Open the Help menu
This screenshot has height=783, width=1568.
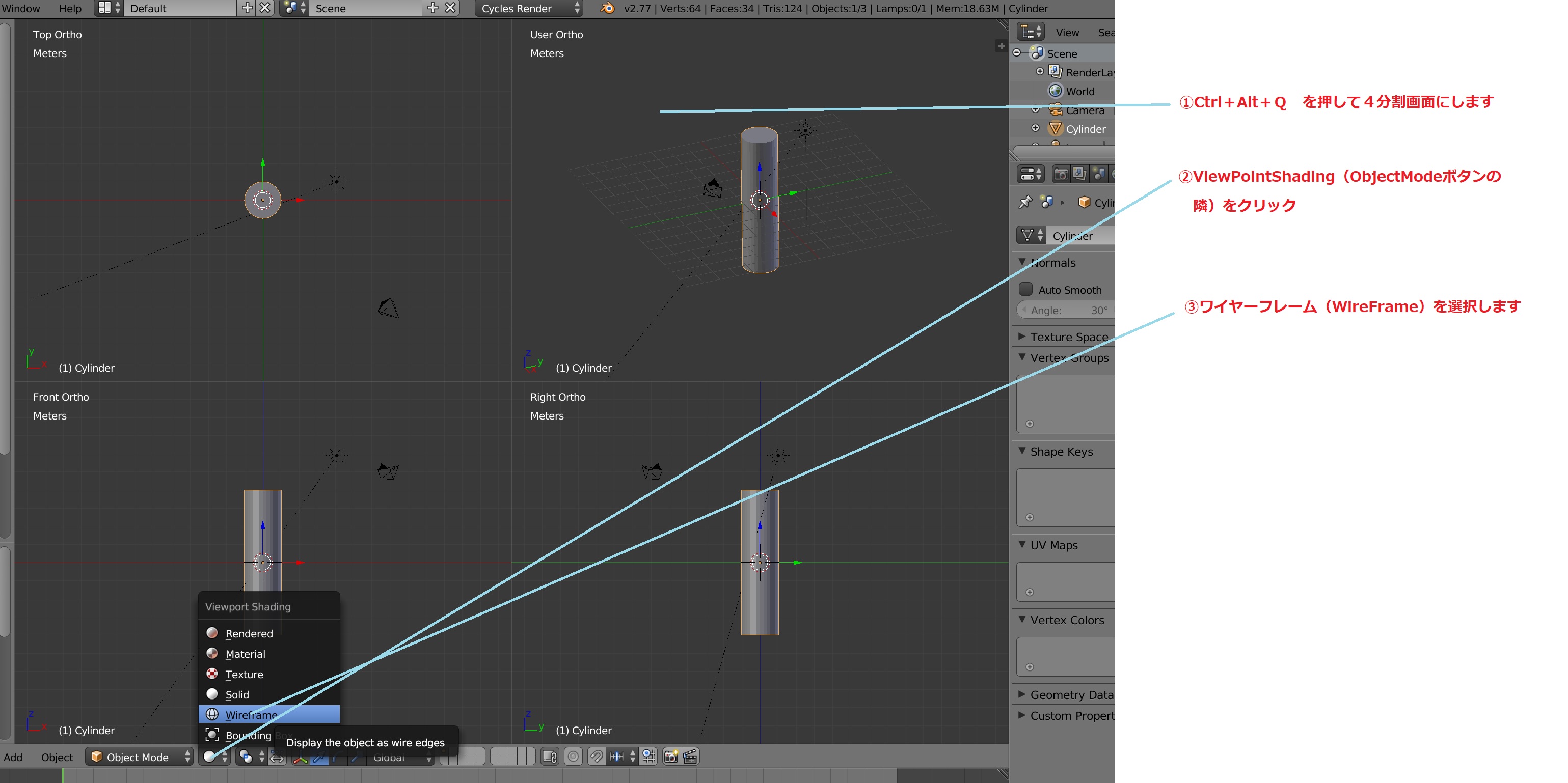pyautogui.click(x=70, y=8)
